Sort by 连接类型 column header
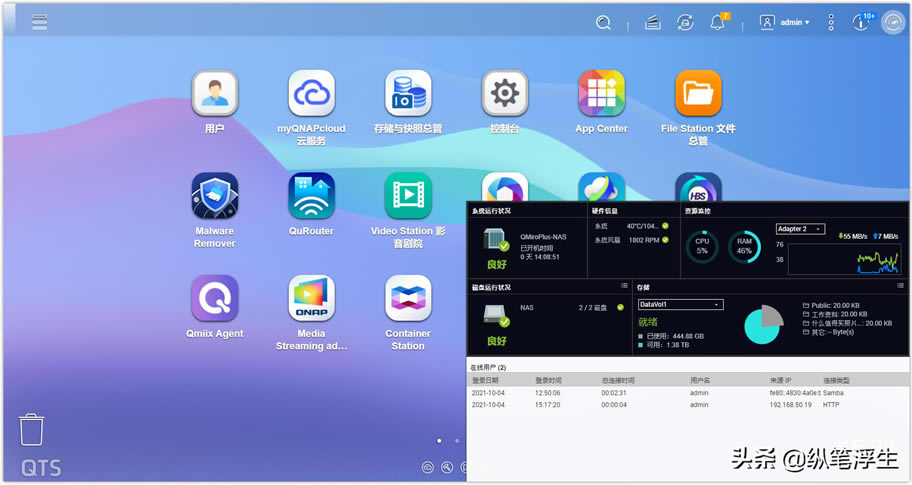912x485 pixels. tap(836, 380)
